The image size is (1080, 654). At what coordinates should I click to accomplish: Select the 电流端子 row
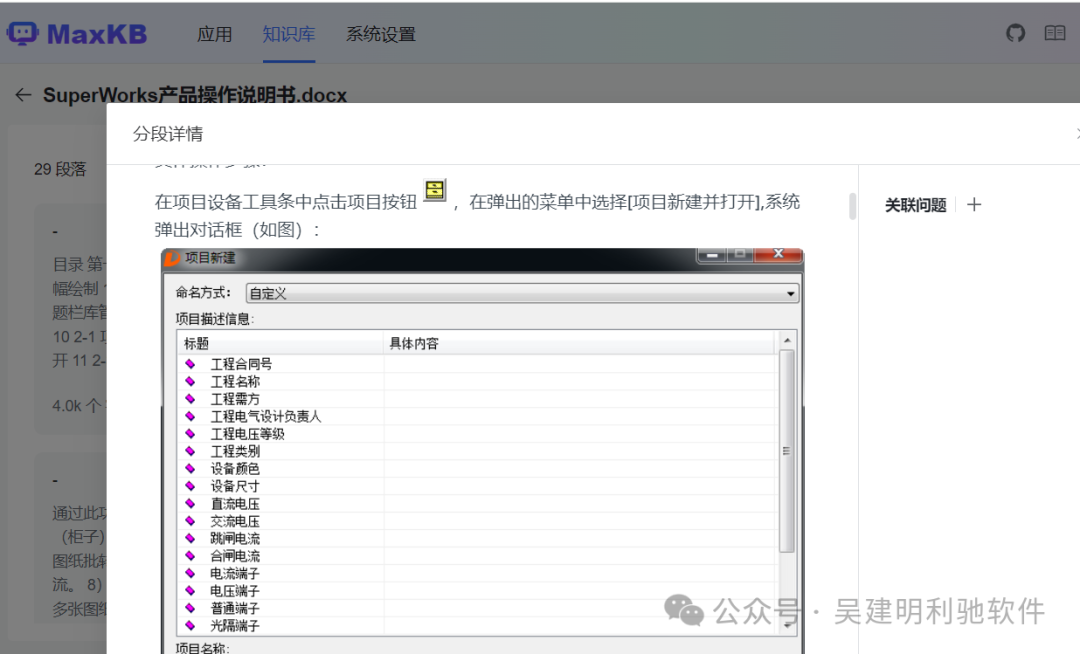point(477,573)
